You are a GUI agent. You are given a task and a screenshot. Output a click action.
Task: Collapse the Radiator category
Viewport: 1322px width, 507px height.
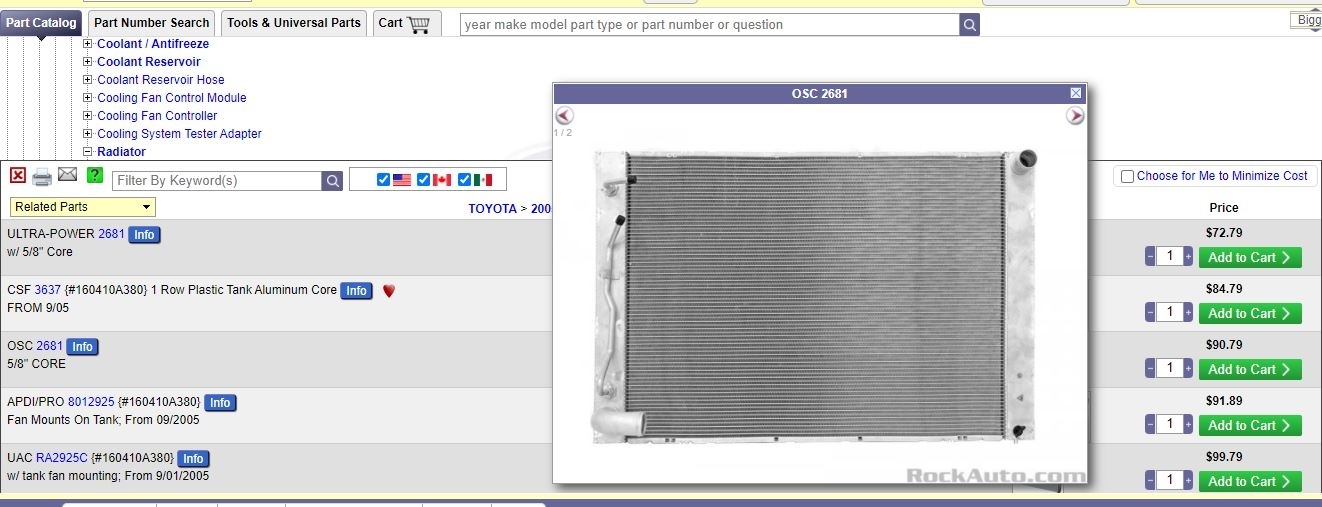88,152
